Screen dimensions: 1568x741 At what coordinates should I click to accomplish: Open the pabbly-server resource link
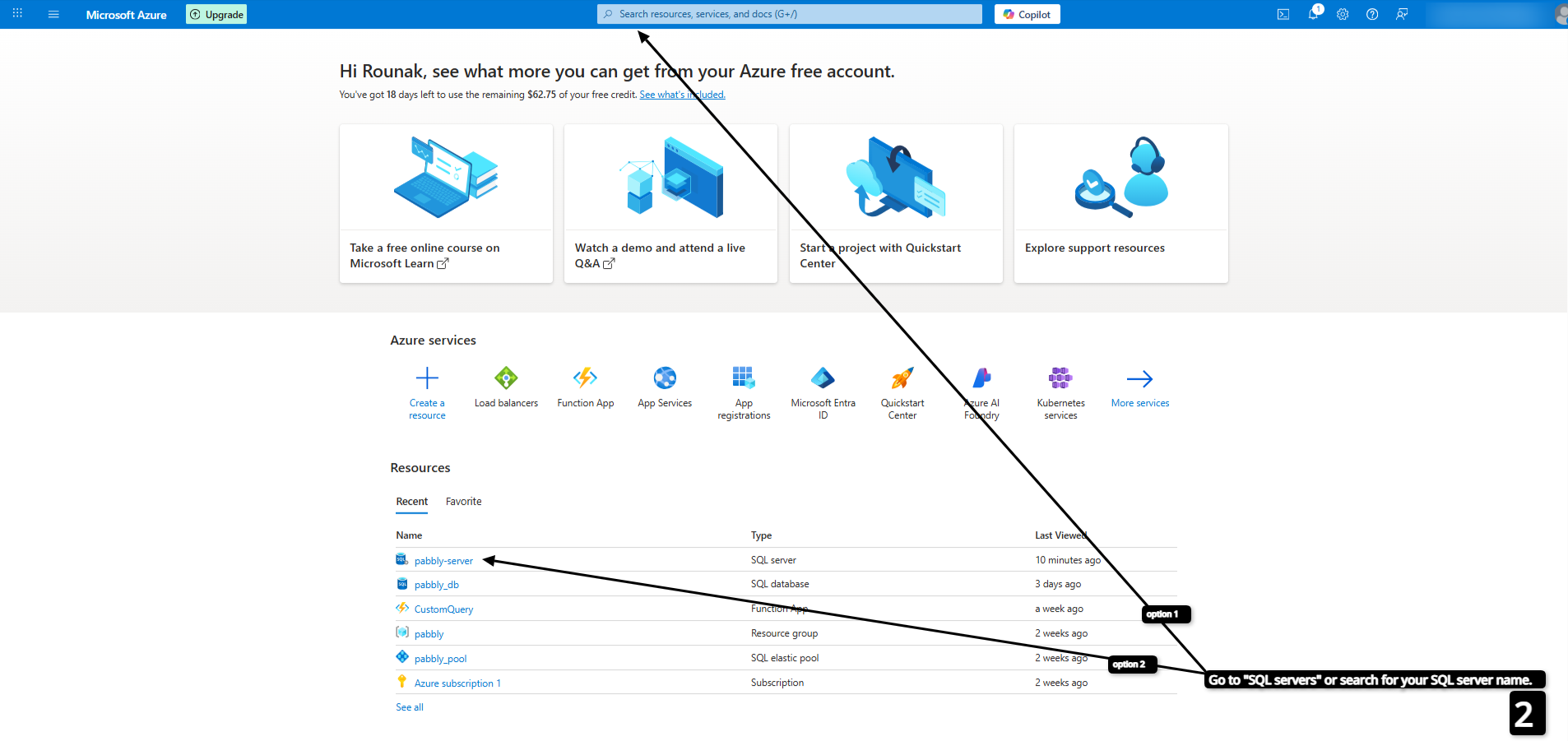pos(443,561)
